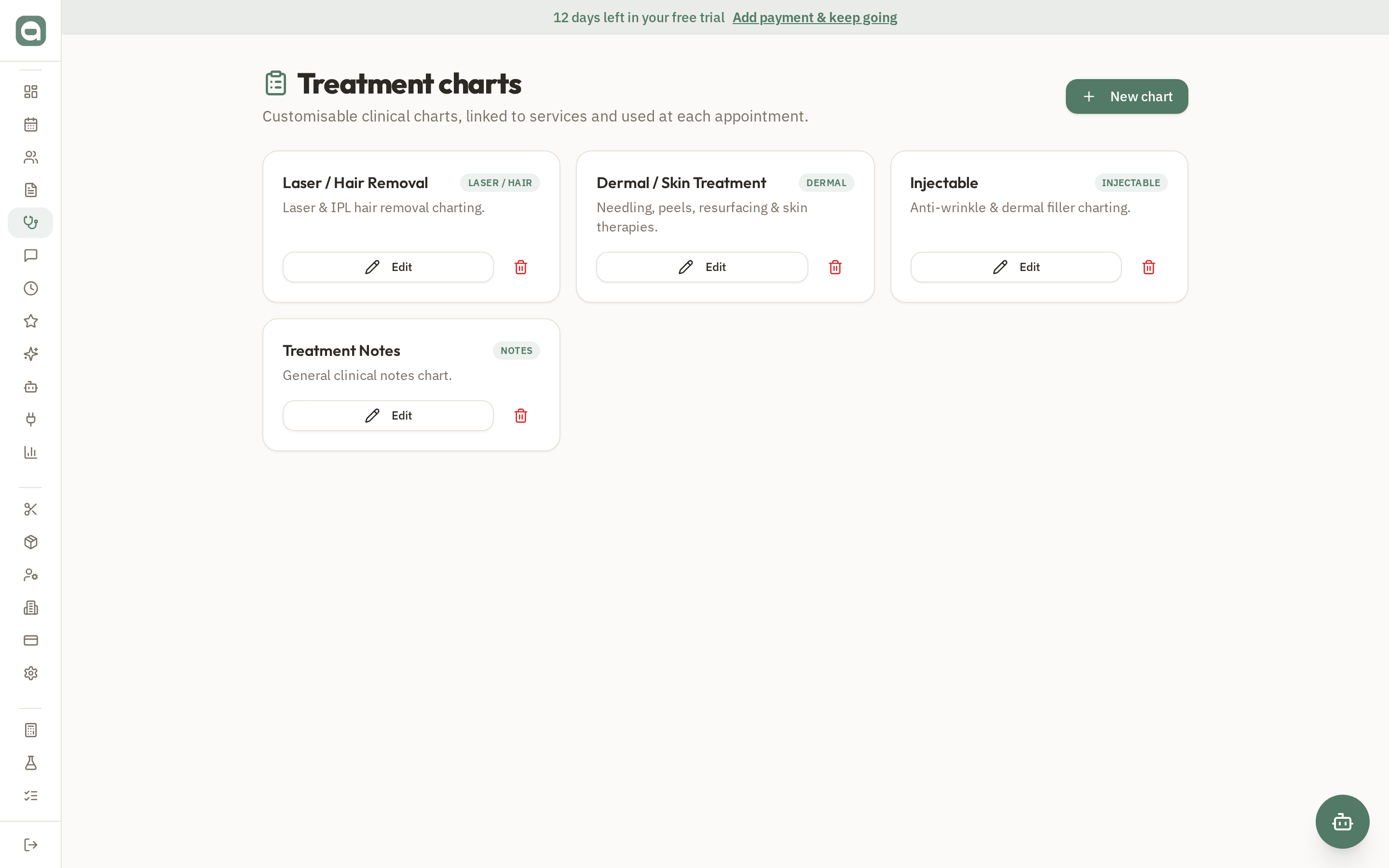
Task: Open the checklist icon in sidebar
Action: pyautogui.click(x=30, y=796)
